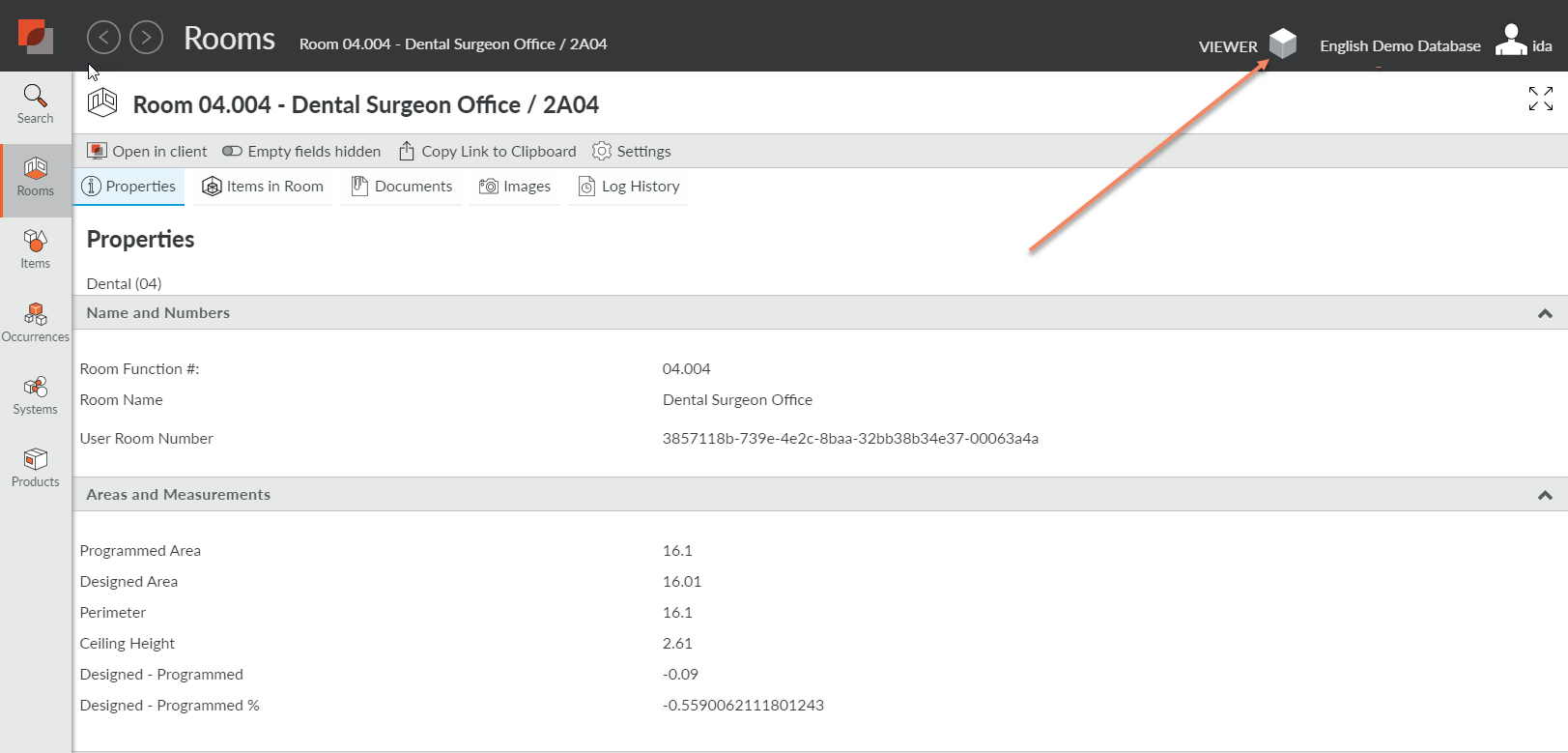The width and height of the screenshot is (1568, 753).
Task: Click the user profile icon ida
Action: click(1511, 42)
